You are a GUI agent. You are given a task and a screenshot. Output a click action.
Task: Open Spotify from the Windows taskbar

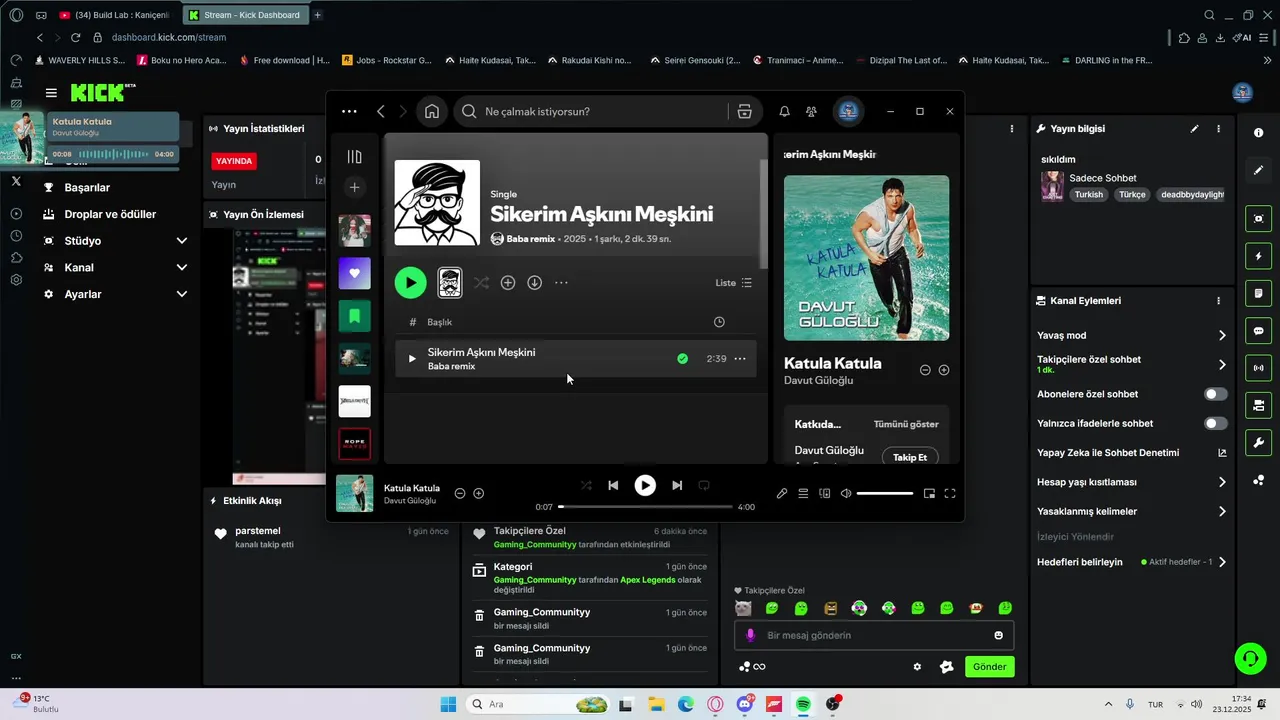coord(803,704)
